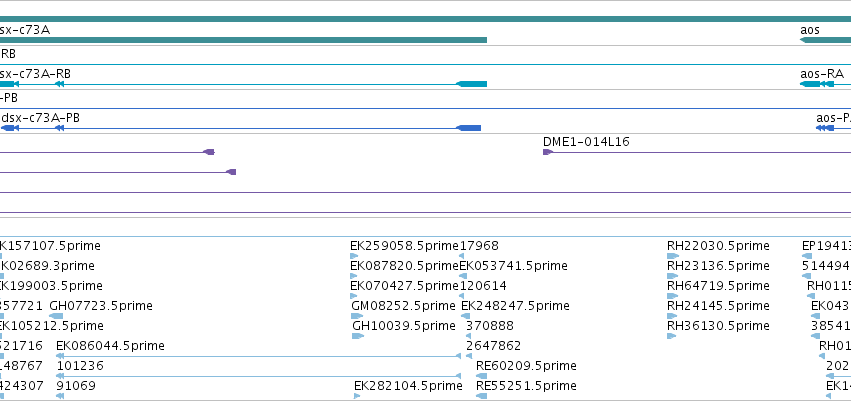The width and height of the screenshot is (851, 401).
Task: Click the RE60209.5prime arrow feature
Action: [481, 376]
